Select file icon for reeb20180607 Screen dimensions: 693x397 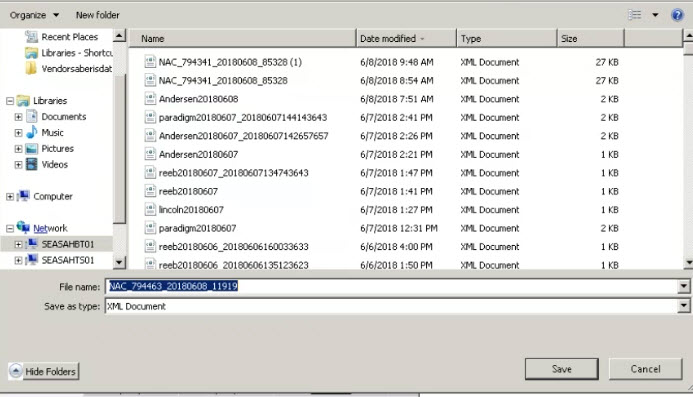150,191
